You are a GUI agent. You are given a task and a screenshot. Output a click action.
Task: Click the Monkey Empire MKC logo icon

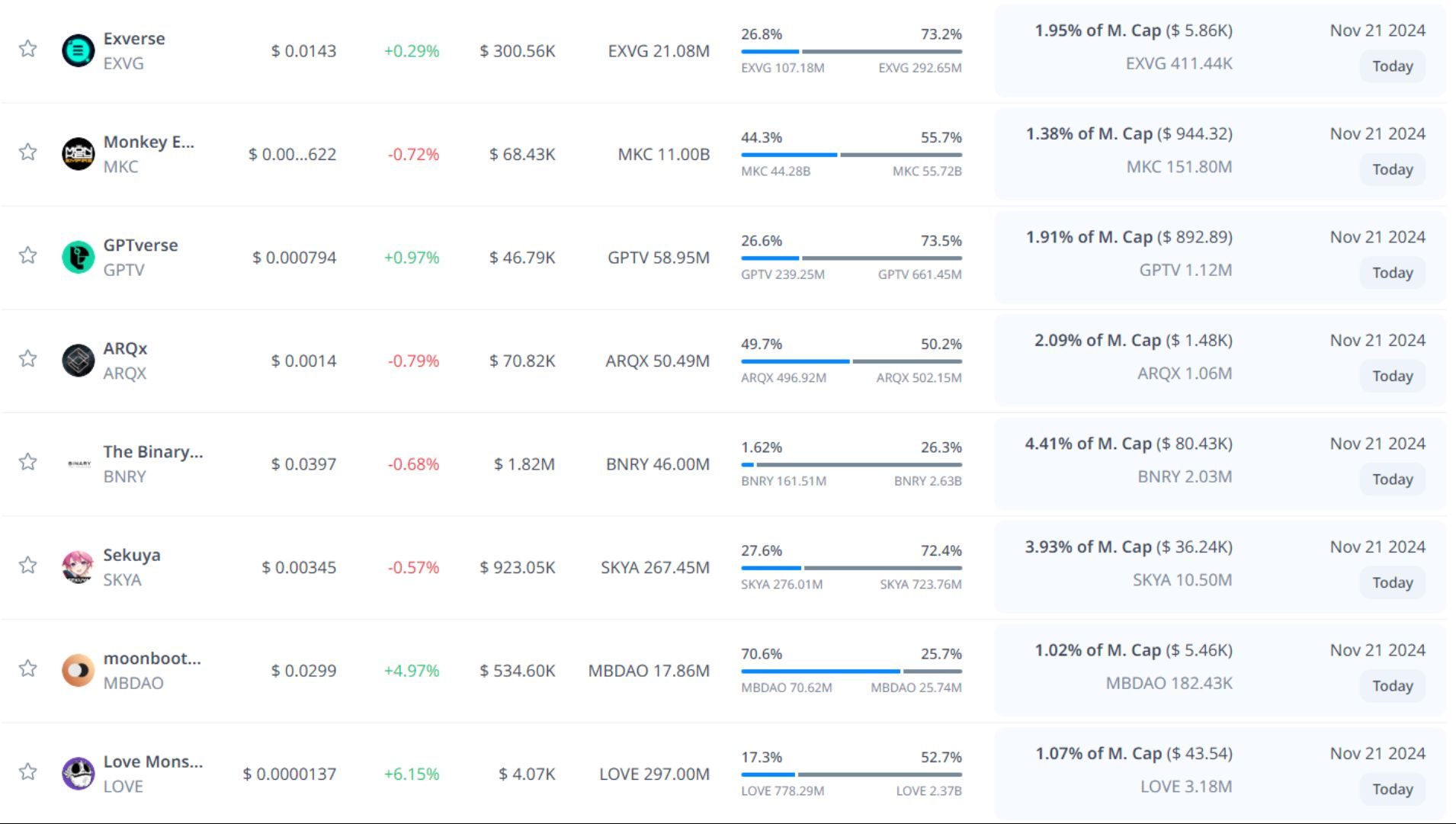[x=78, y=154]
